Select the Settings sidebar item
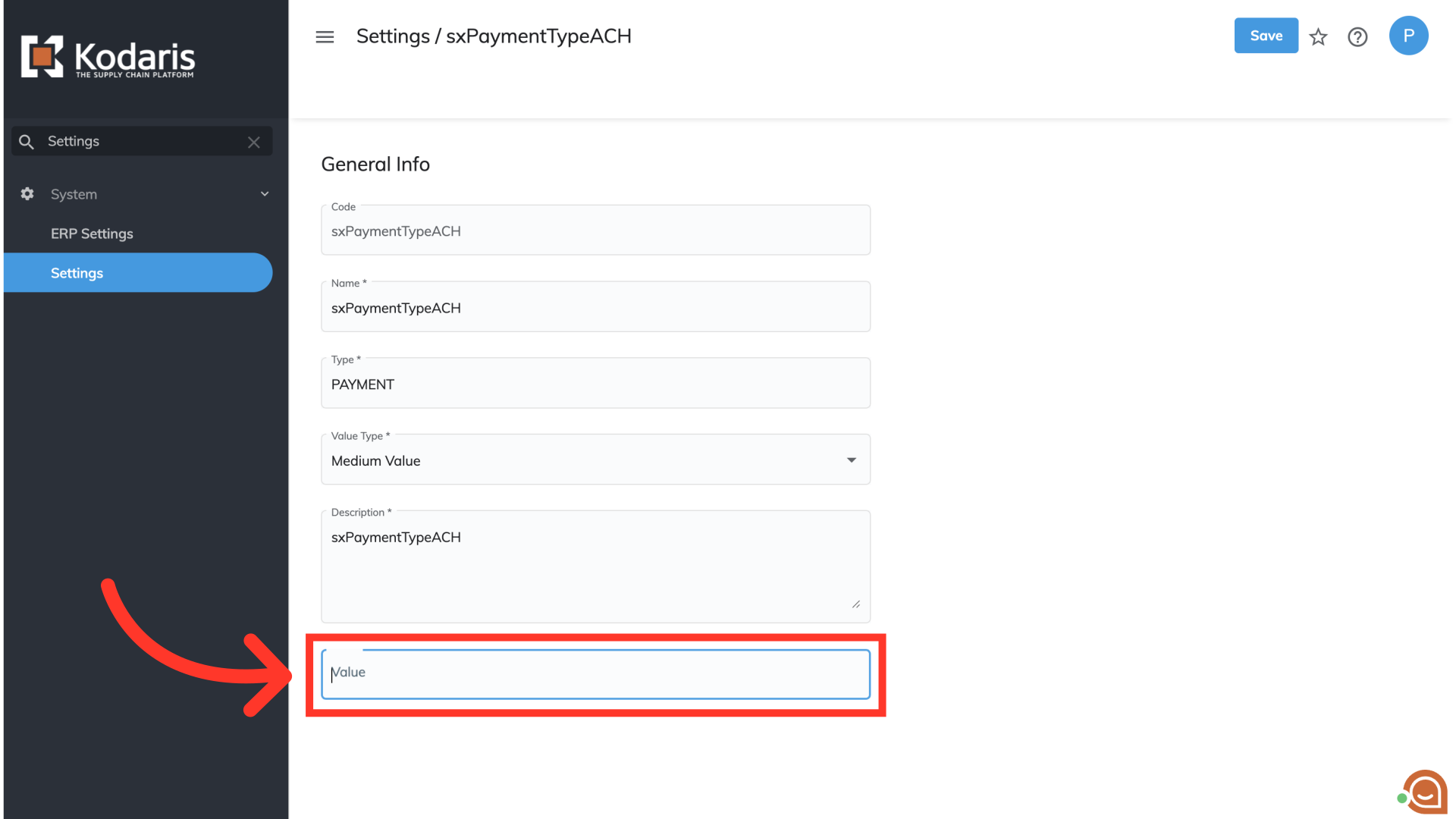Screen dimensions: 1456x819 [x=77, y=273]
